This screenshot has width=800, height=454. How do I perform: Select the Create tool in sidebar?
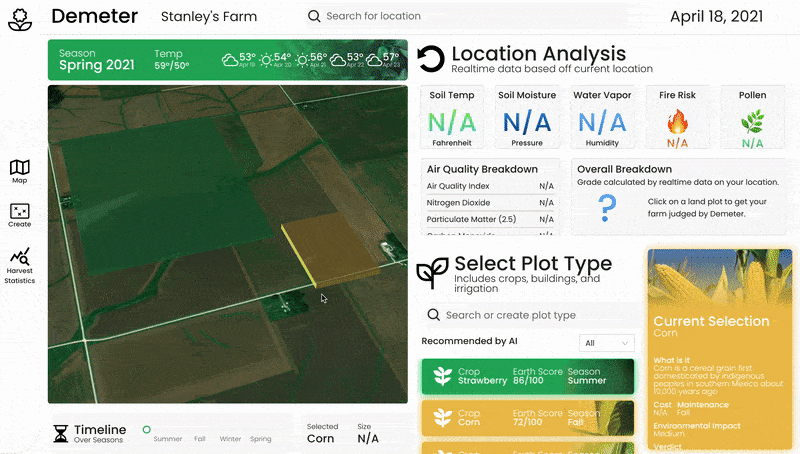(x=19, y=215)
